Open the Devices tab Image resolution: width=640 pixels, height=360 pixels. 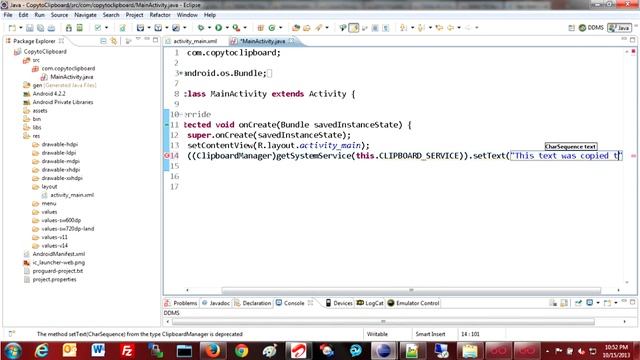(x=339, y=303)
